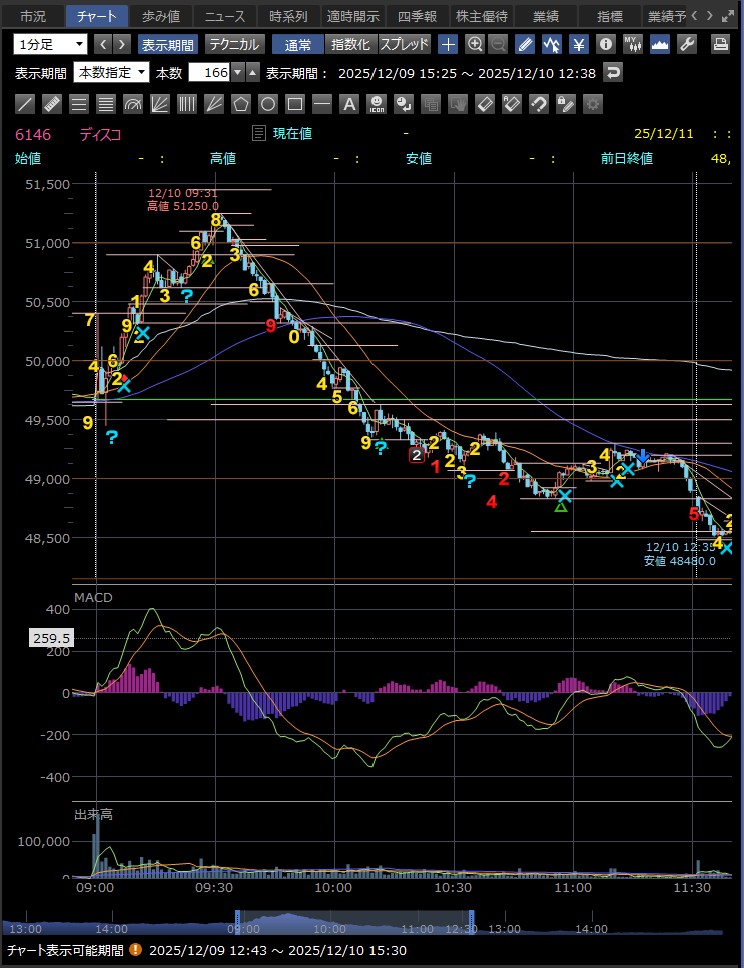The height and width of the screenshot is (968, 744).
Task: Click the printer icon
Action: [720, 44]
